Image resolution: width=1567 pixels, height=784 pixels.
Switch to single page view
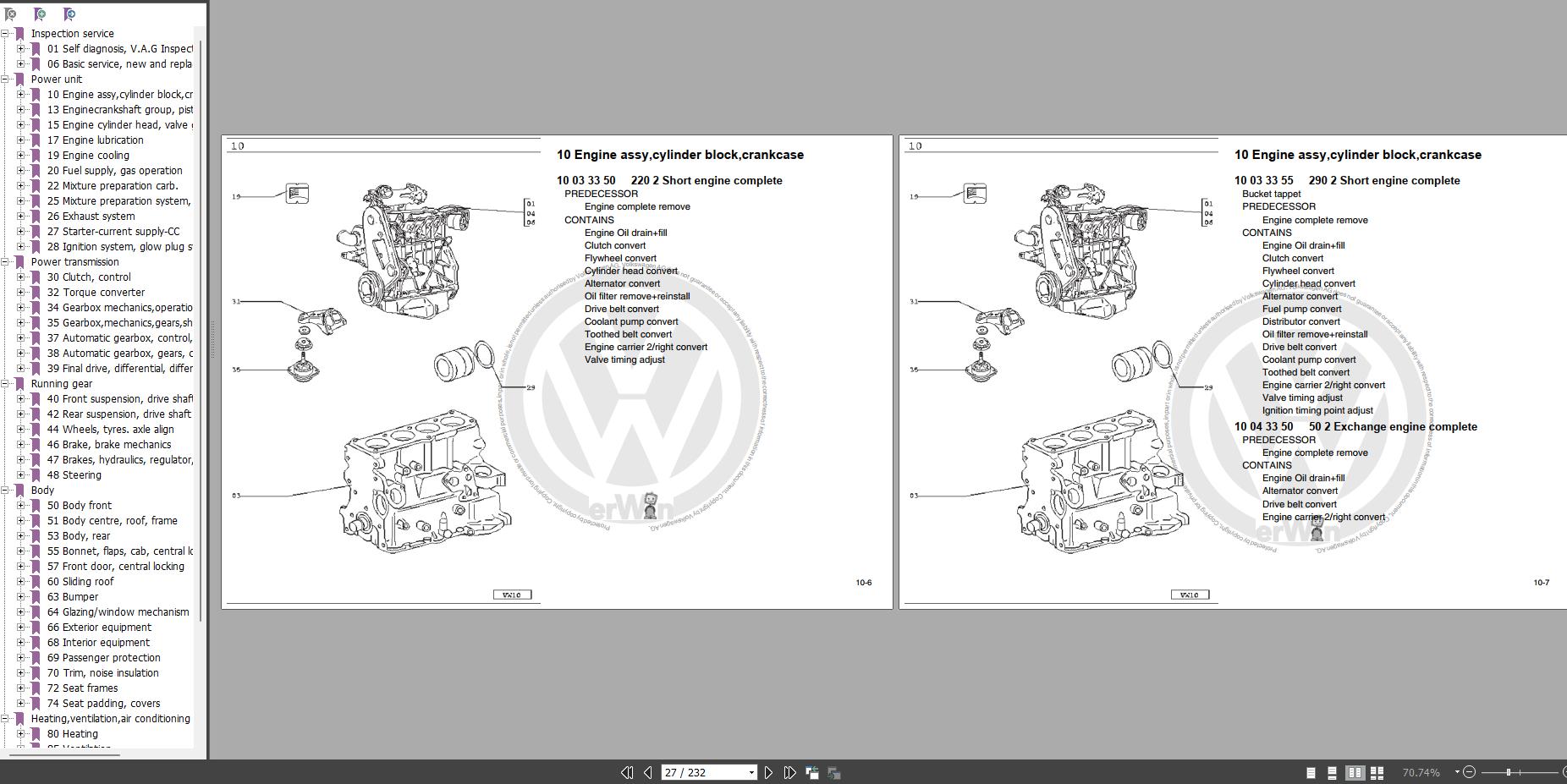[x=1311, y=772]
